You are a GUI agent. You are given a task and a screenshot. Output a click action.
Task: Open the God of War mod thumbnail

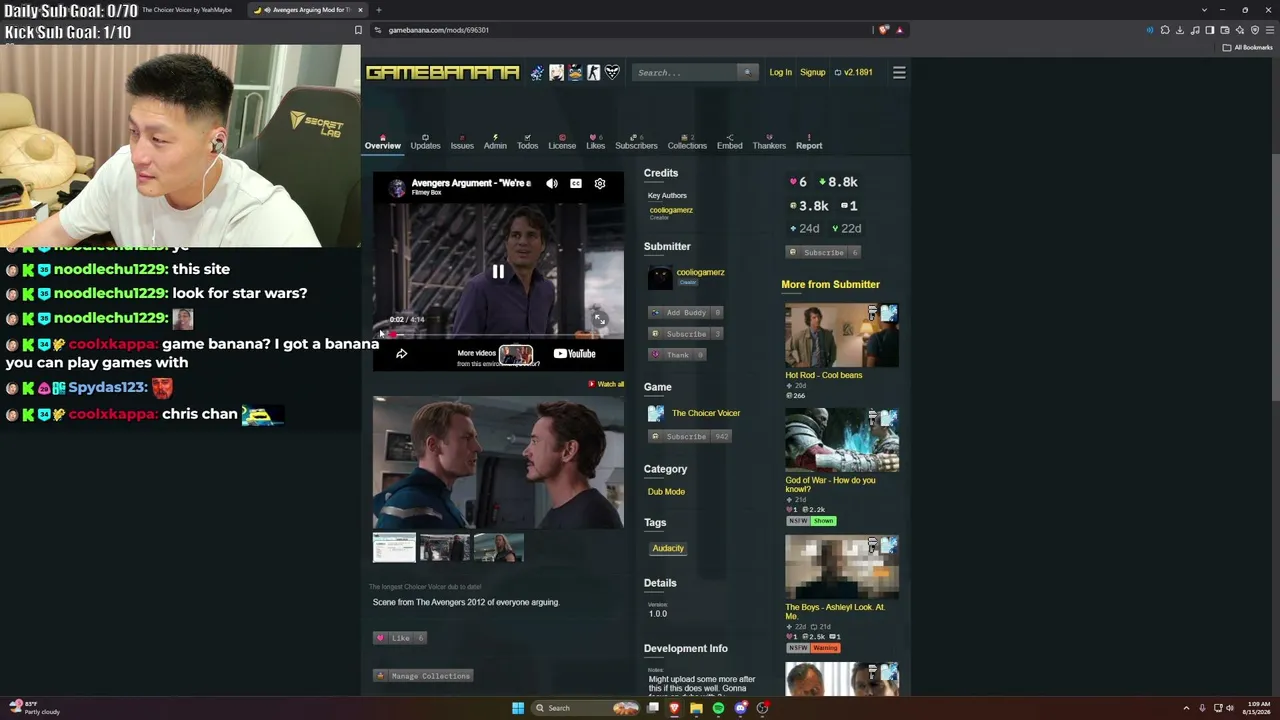tap(842, 440)
